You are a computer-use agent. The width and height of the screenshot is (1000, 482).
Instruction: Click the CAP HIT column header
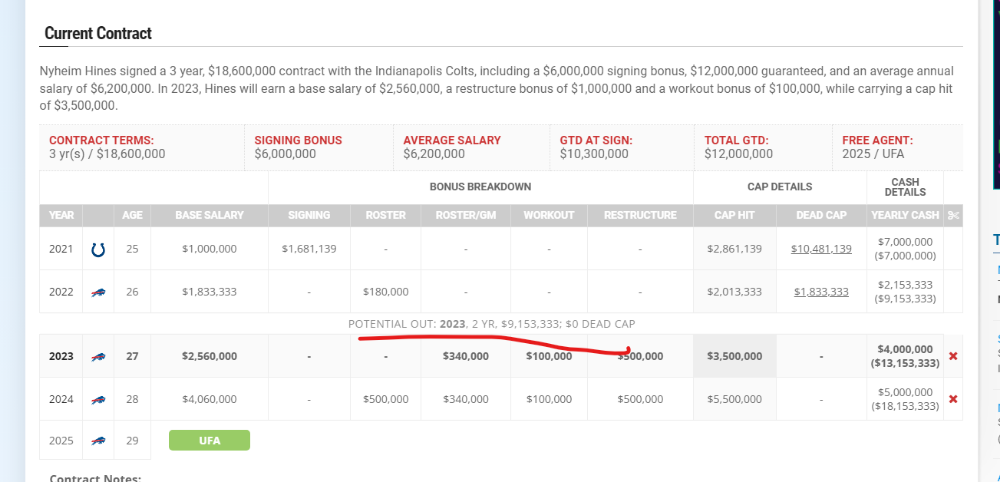735,215
